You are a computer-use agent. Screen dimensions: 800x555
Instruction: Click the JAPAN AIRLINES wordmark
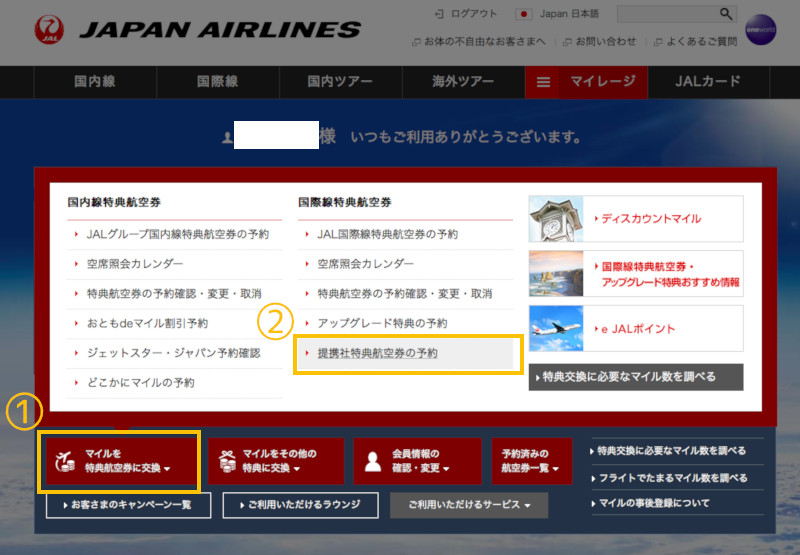[220, 30]
